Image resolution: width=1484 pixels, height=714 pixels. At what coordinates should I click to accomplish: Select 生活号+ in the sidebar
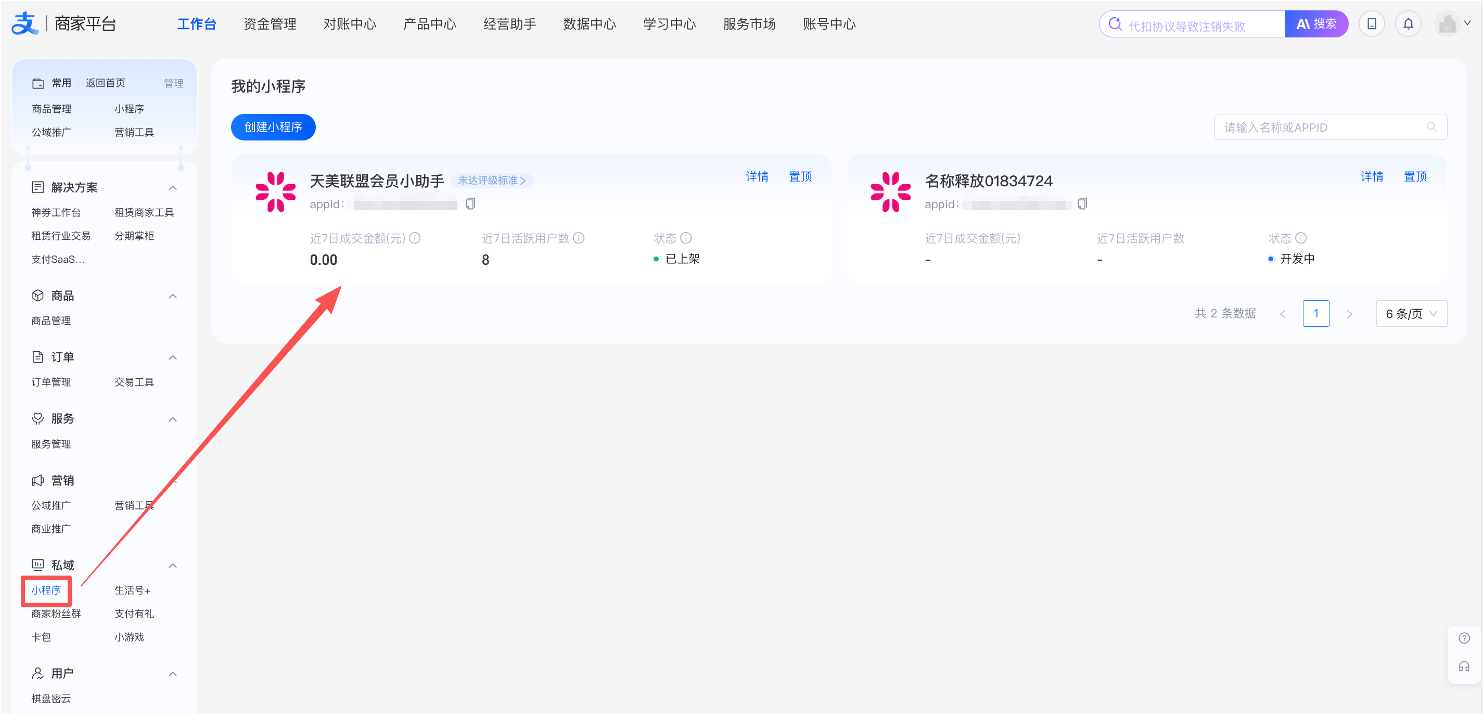pos(132,591)
